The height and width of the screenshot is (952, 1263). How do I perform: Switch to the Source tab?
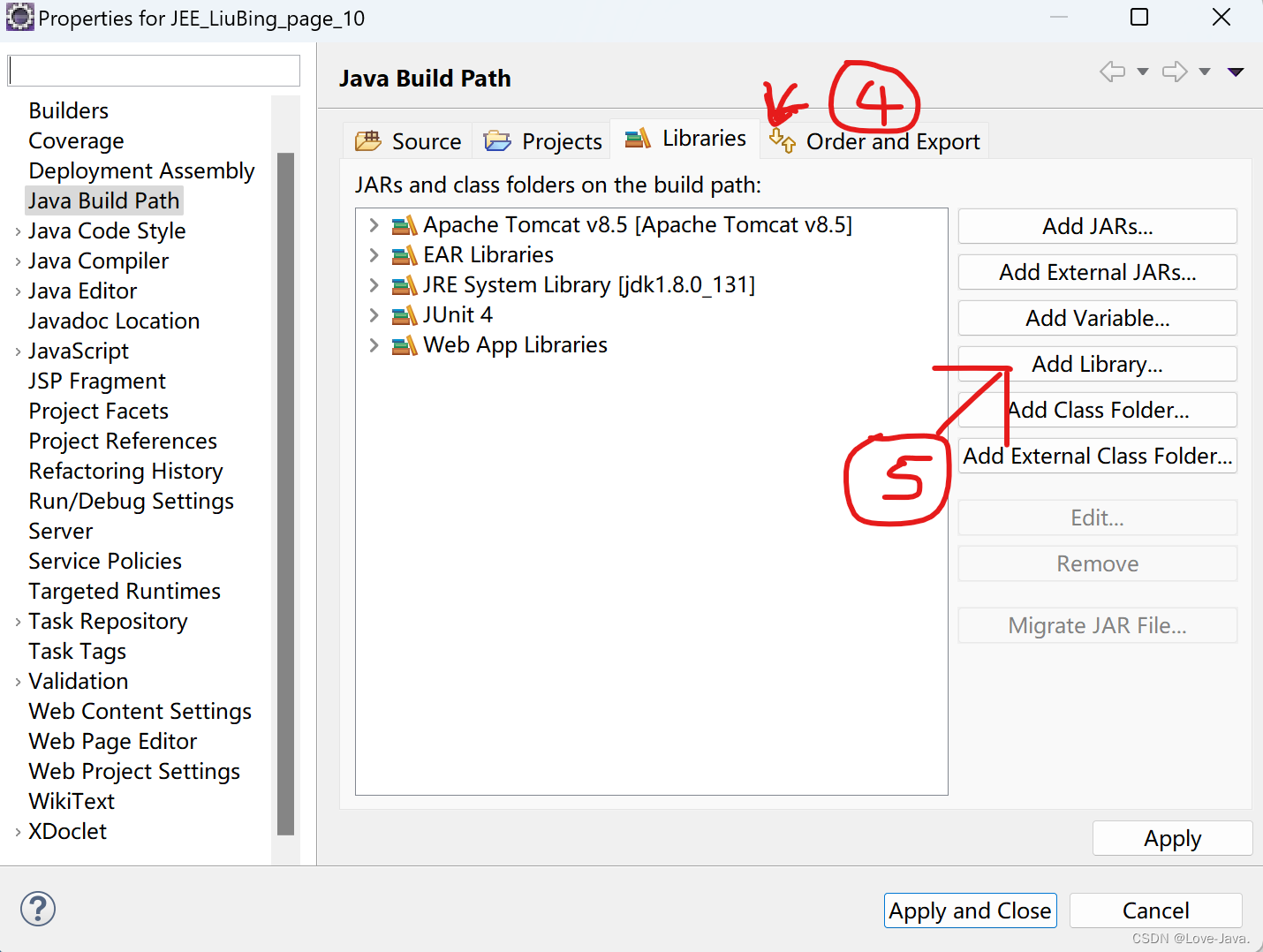pos(408,141)
